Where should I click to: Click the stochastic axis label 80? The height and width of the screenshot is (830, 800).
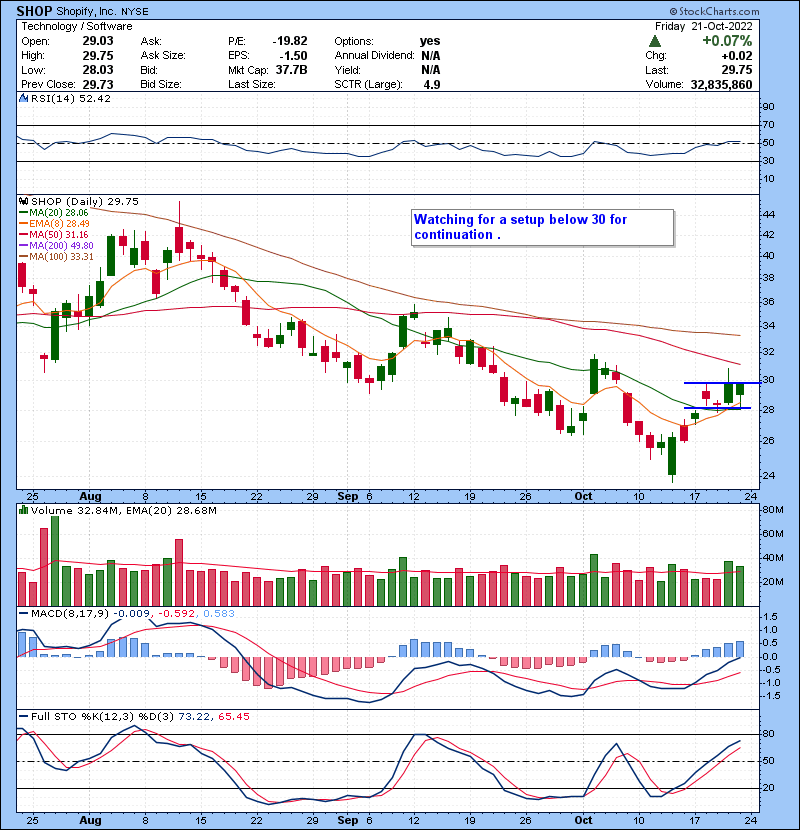point(768,734)
